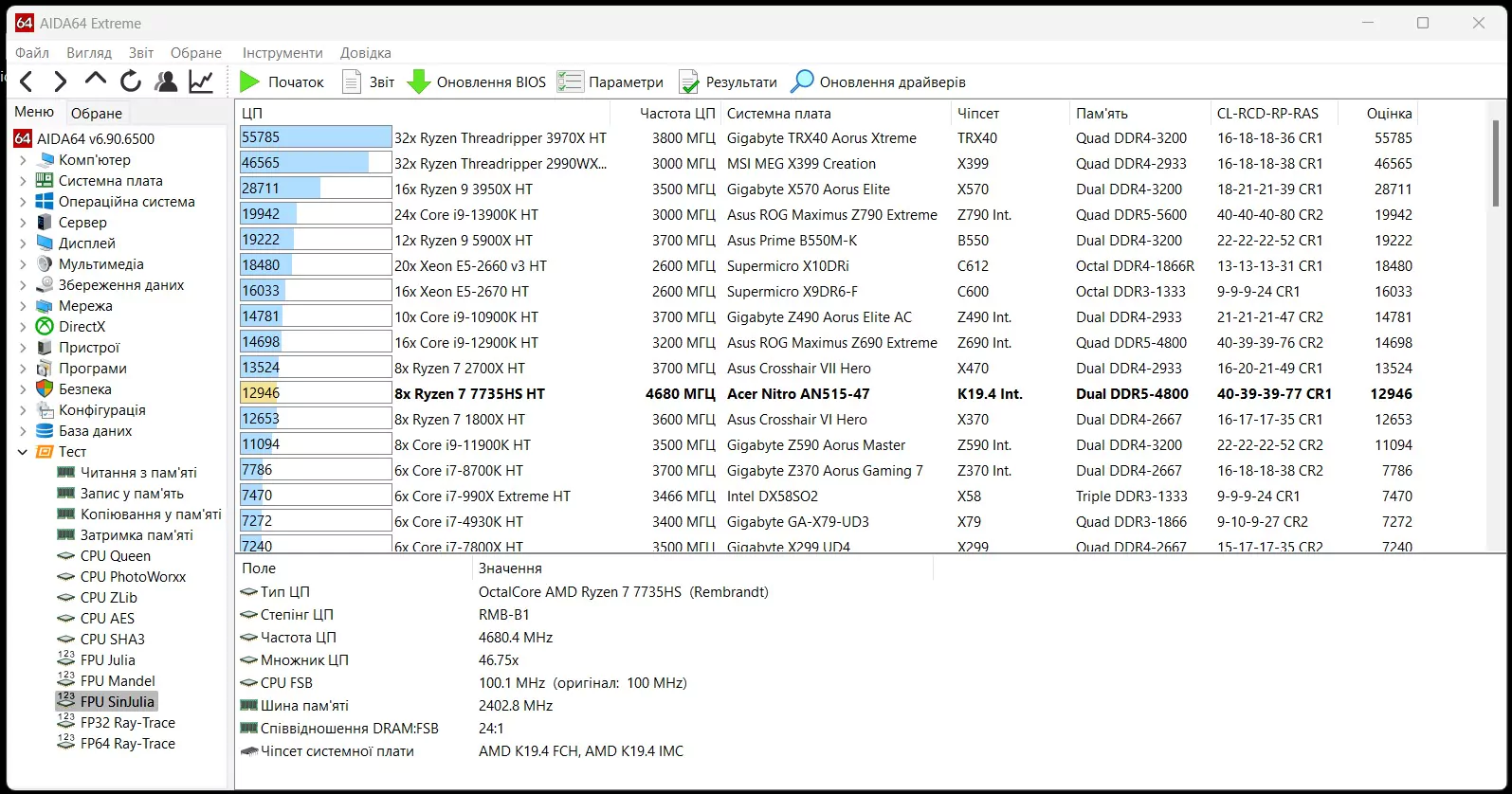Sort by Системна плата column header
Viewport: 1512px width, 794px height.
836,113
